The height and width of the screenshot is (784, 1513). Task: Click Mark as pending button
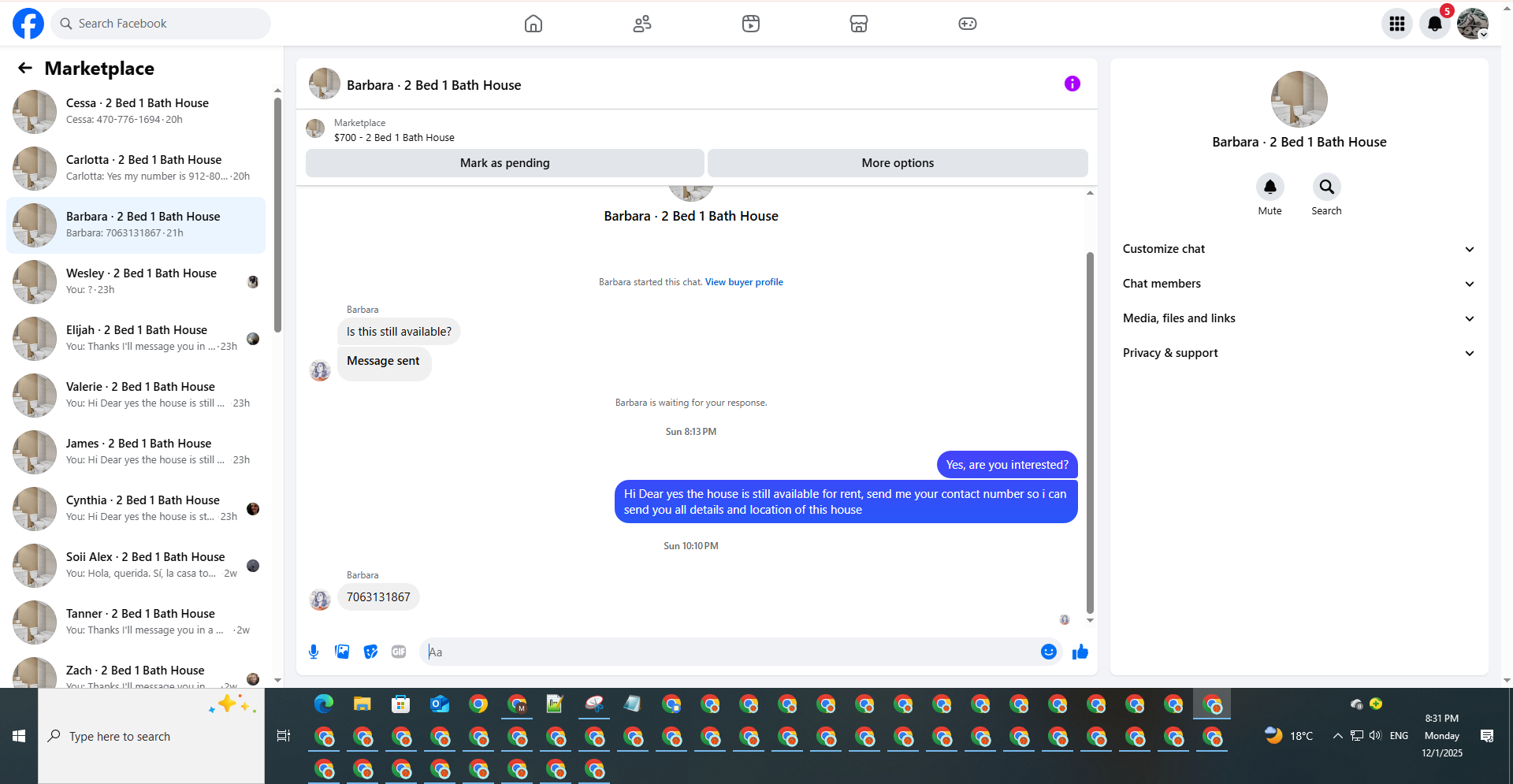[504, 163]
